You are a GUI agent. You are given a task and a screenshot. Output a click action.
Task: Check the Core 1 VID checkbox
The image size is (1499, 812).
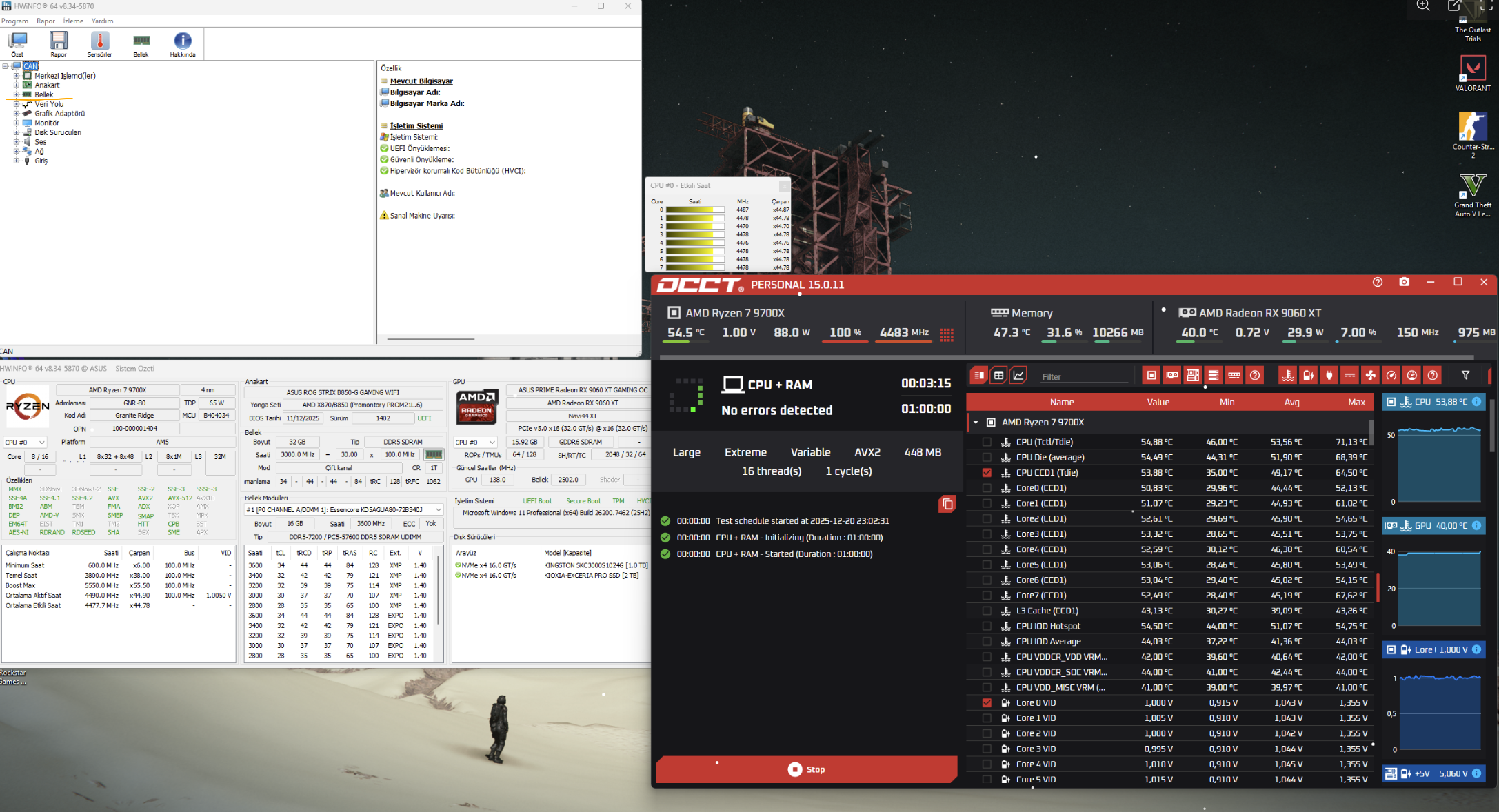pos(987,718)
